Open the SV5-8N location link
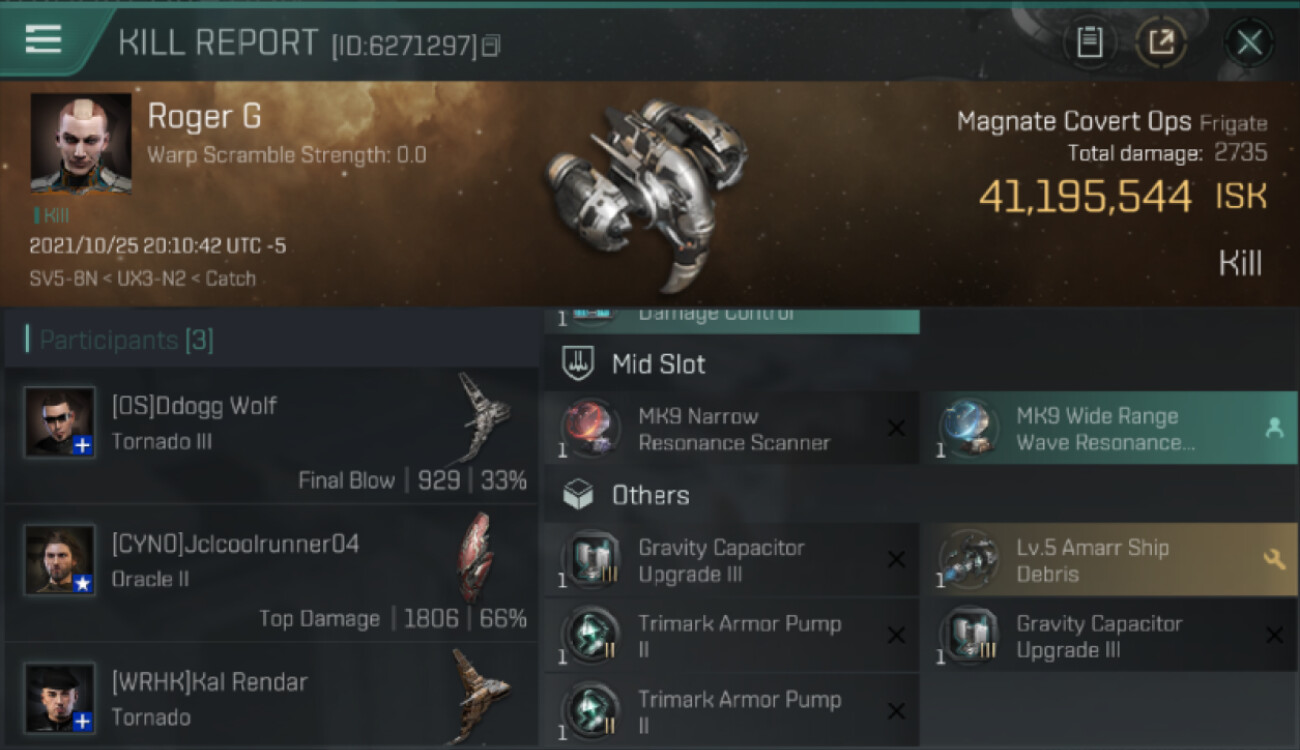The height and width of the screenshot is (750, 1300). (x=63, y=278)
